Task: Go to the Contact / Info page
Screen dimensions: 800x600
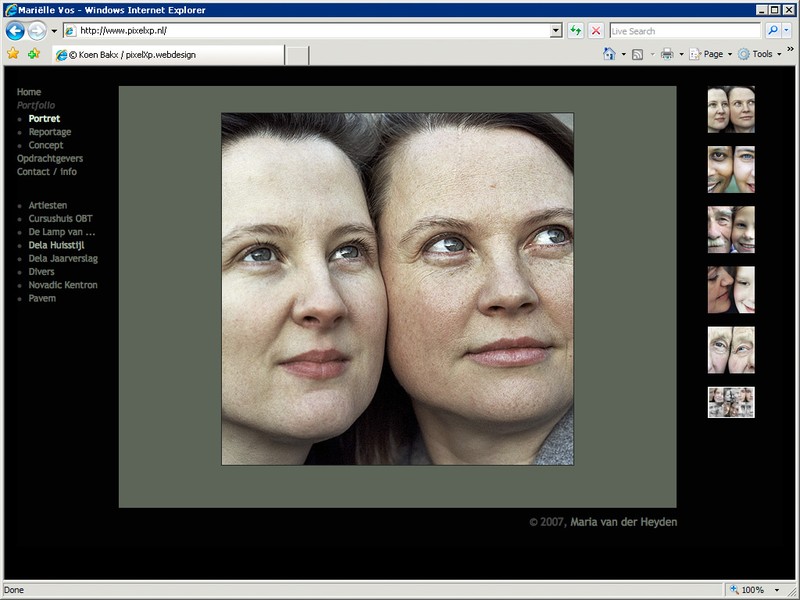Action: 46,172
